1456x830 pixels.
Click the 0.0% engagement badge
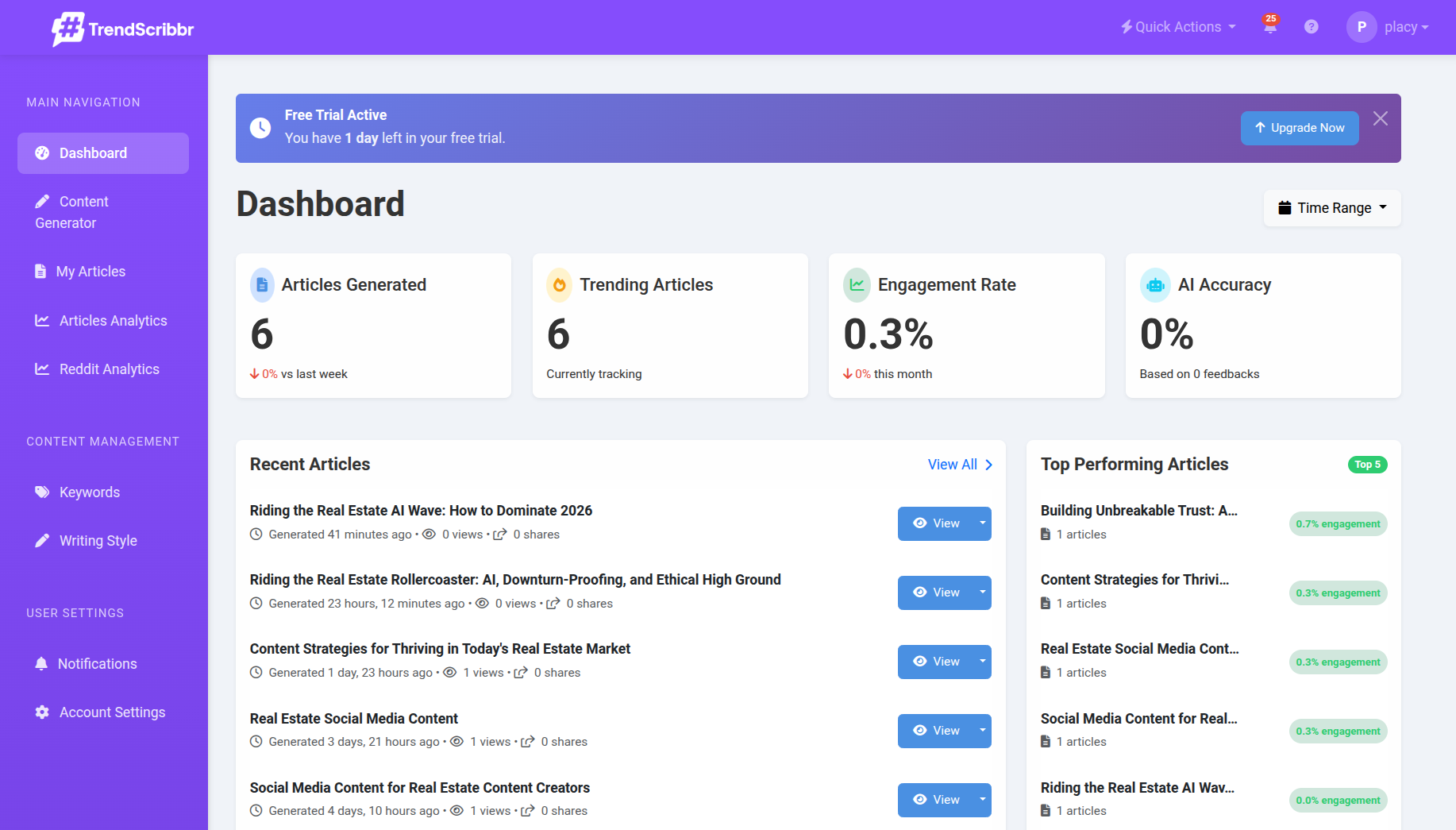click(x=1339, y=801)
